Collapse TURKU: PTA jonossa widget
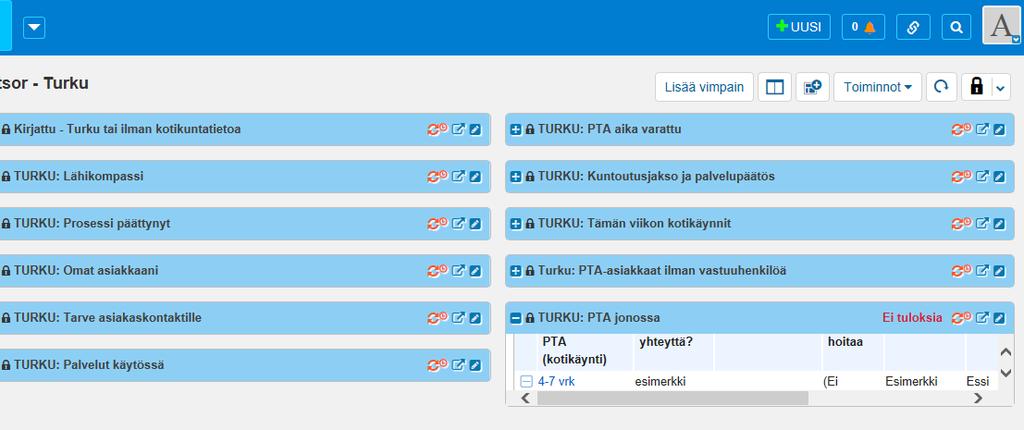 click(x=516, y=318)
